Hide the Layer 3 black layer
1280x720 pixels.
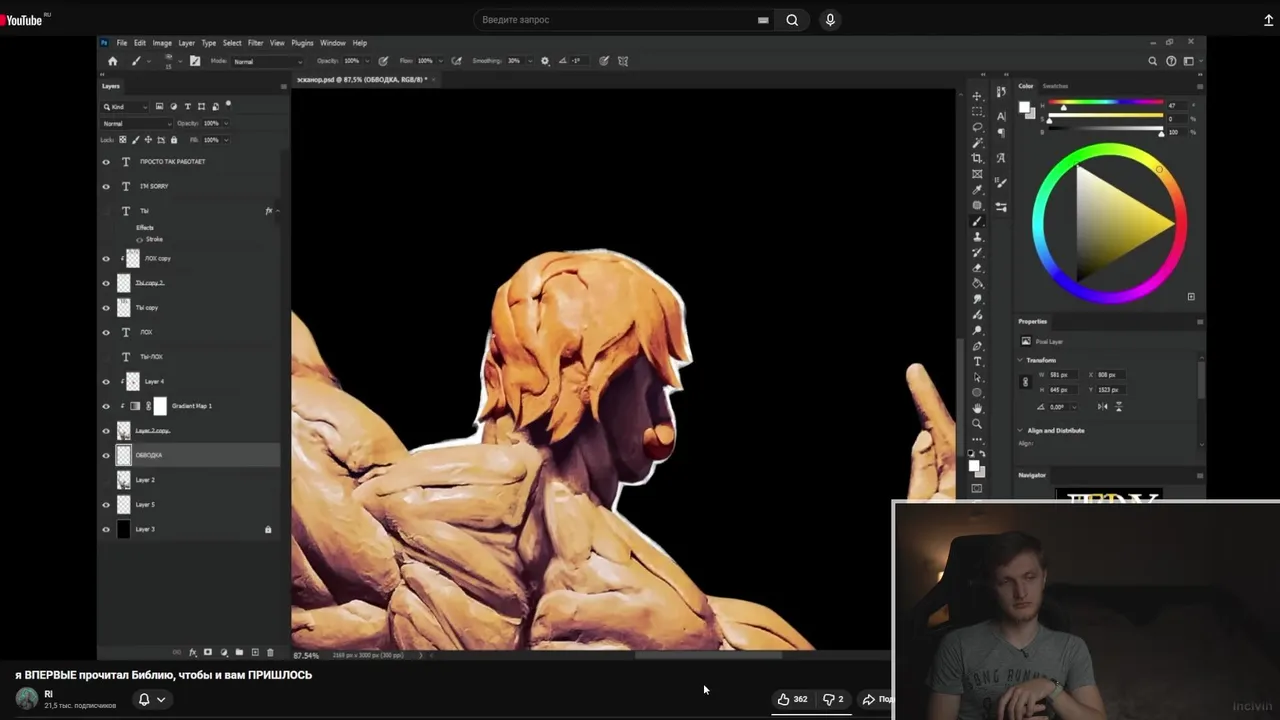pos(106,529)
